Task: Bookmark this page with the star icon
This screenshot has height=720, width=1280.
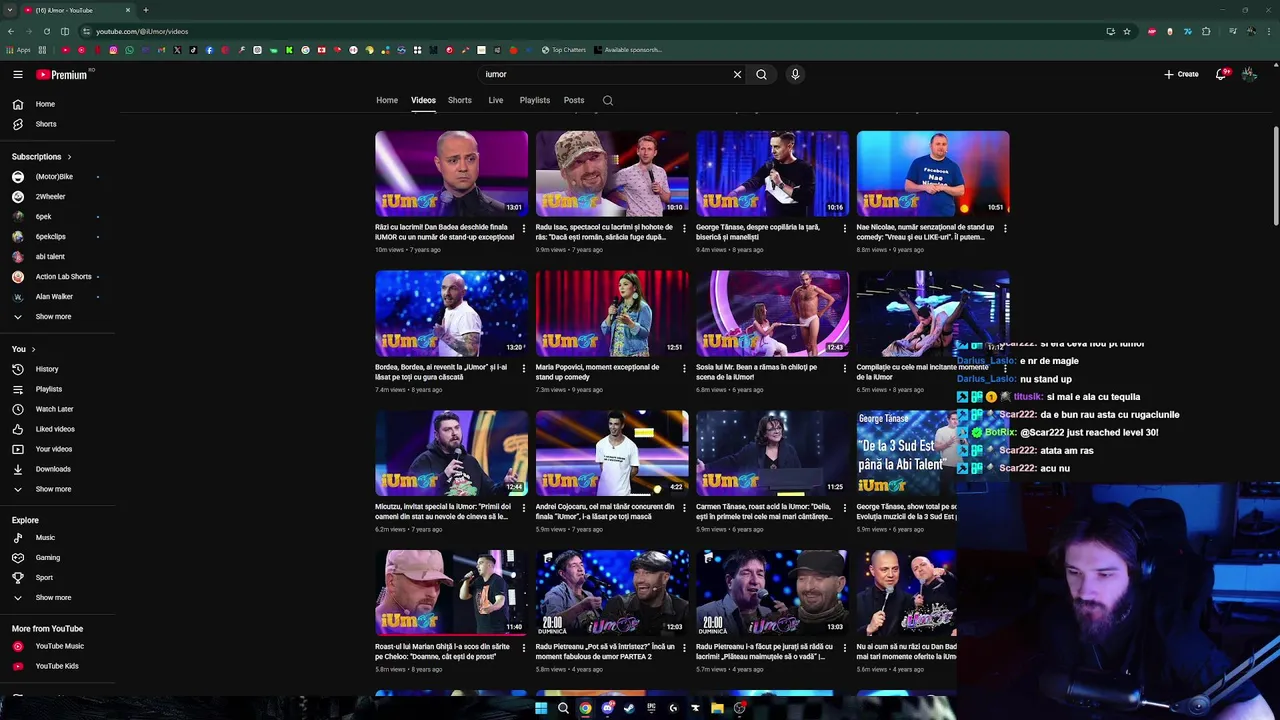Action: (1127, 31)
